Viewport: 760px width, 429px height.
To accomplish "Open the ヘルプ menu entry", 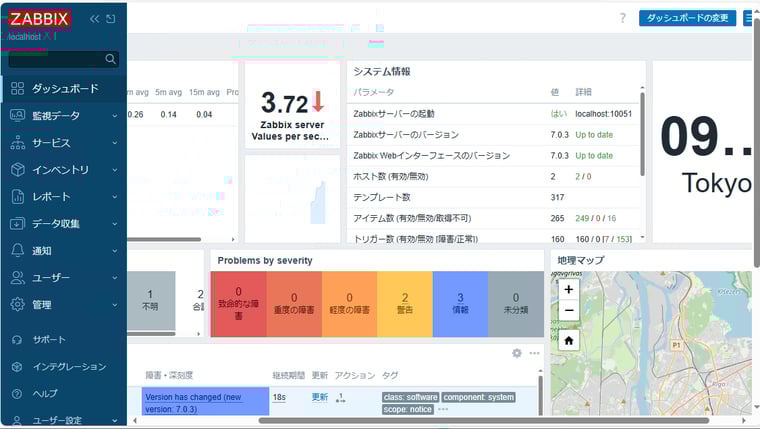I will [63, 394].
